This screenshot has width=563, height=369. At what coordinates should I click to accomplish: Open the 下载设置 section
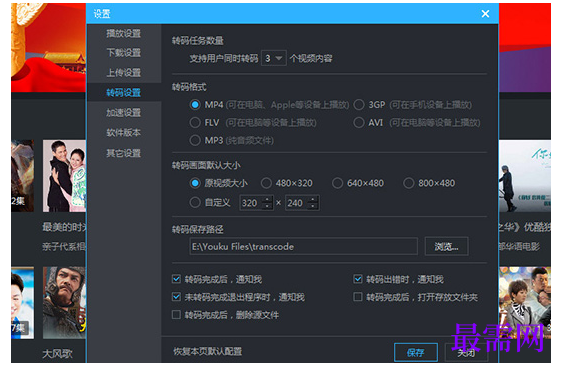pyautogui.click(x=124, y=53)
